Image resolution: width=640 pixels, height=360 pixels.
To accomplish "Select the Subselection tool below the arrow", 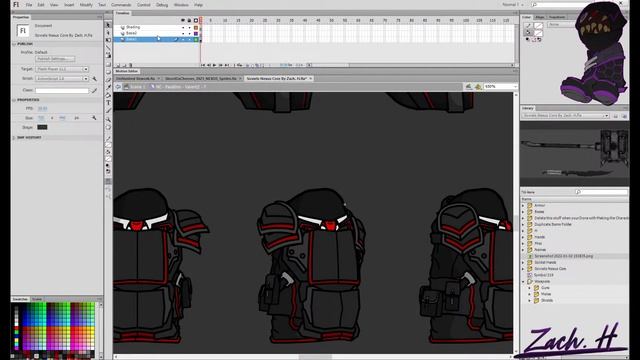I will coord(108,32).
